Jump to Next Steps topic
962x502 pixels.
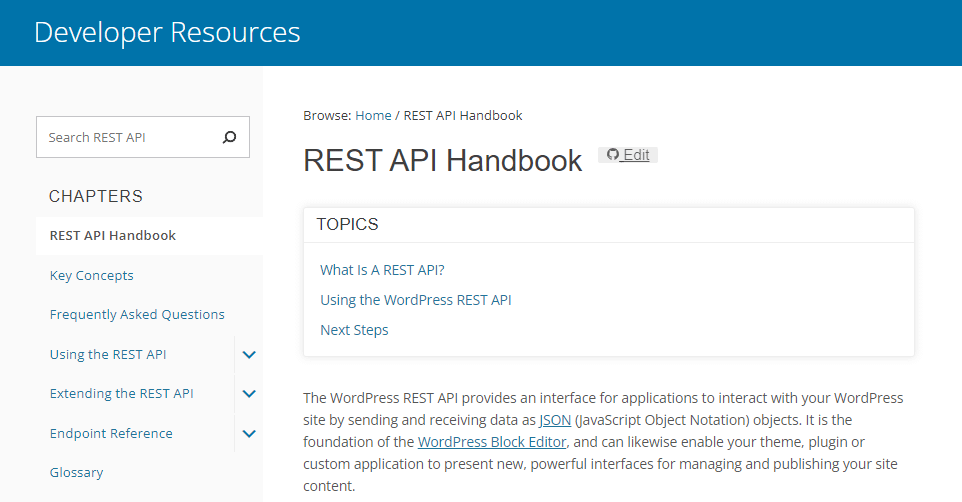tap(354, 330)
